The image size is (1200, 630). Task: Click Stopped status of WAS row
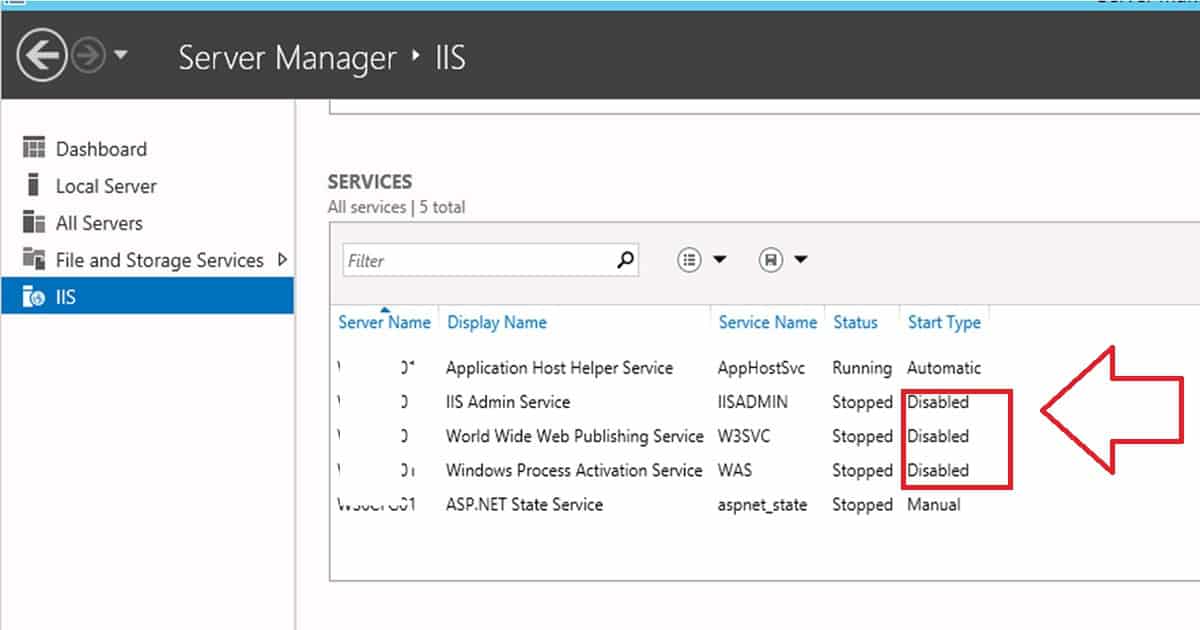pos(862,470)
